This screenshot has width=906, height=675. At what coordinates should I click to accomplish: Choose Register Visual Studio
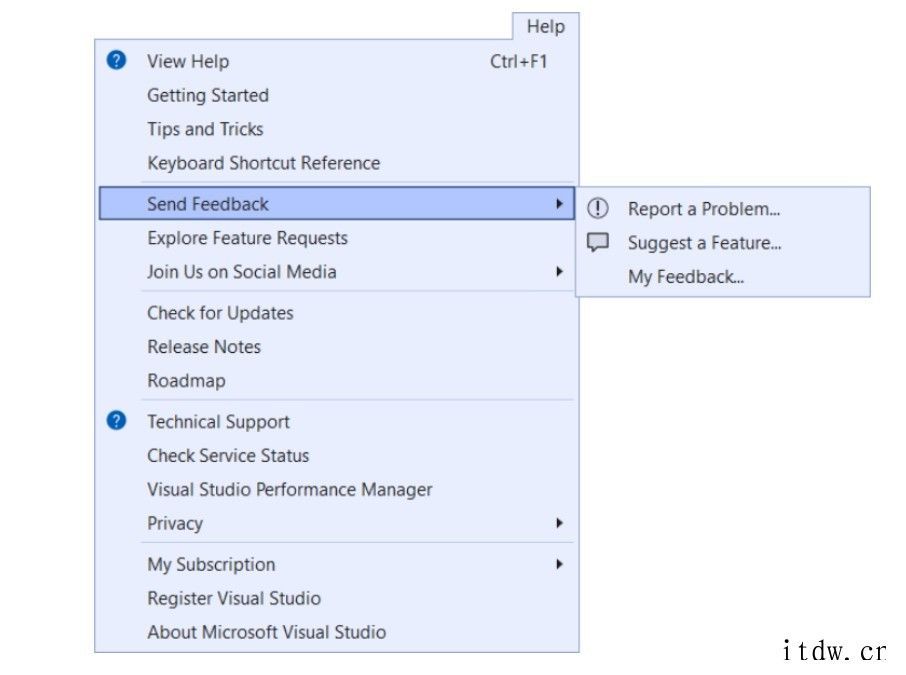tap(337, 598)
